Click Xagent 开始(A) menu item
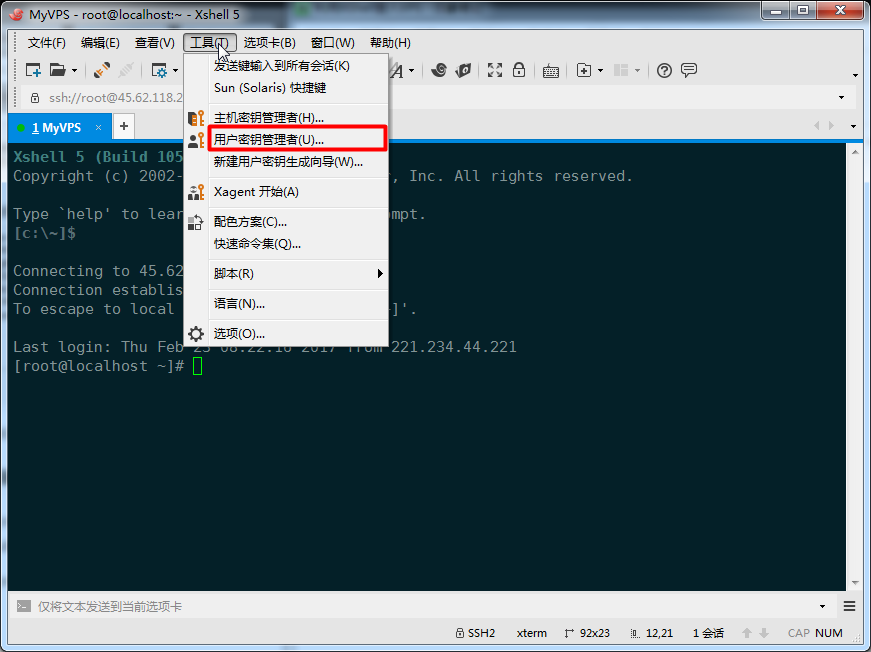Viewport: 871px width, 652px height. click(x=287, y=192)
